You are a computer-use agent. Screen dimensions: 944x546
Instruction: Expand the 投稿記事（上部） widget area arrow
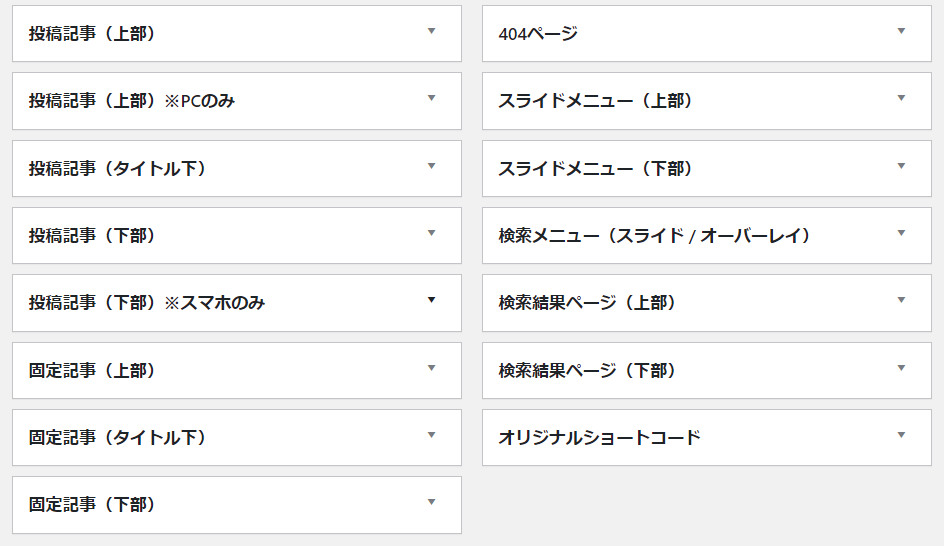431,31
